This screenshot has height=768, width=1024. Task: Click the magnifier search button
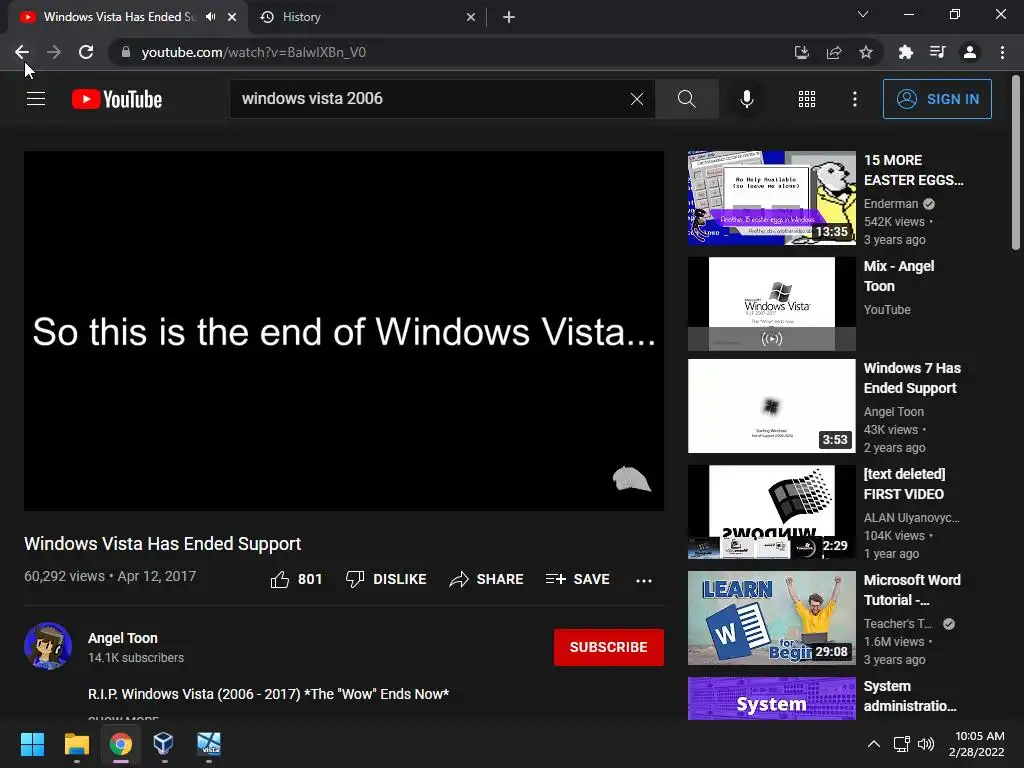point(686,99)
